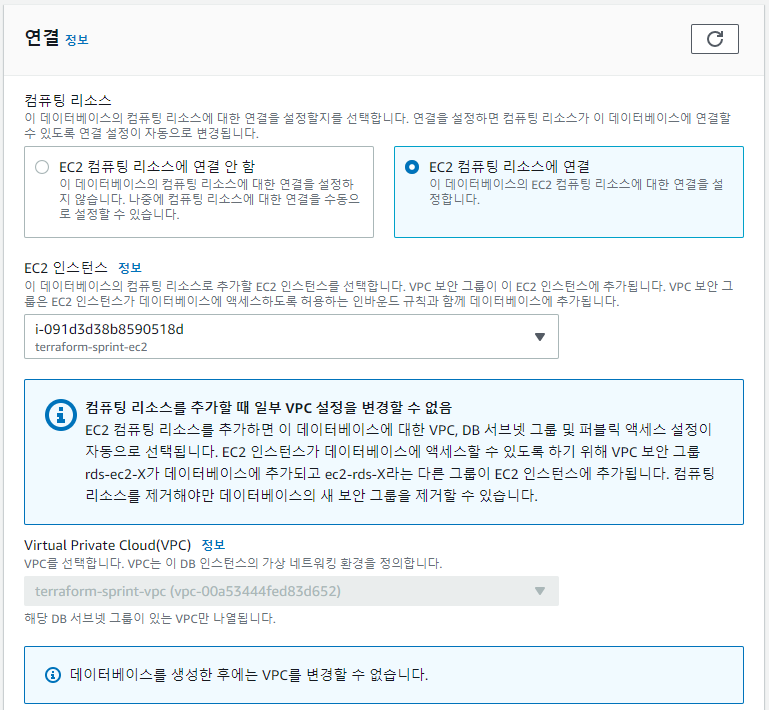The width and height of the screenshot is (769, 710).
Task: Open the 정보 link beside EC2 인스턴스
Action: click(x=130, y=268)
